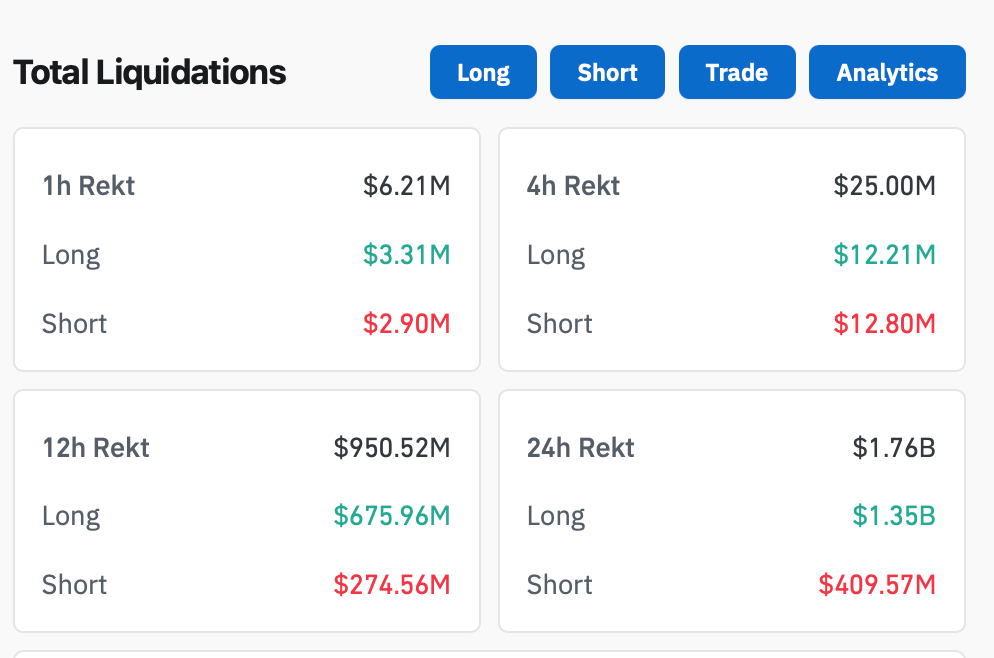
Task: Click the green $3.31M long value
Action: pos(407,255)
